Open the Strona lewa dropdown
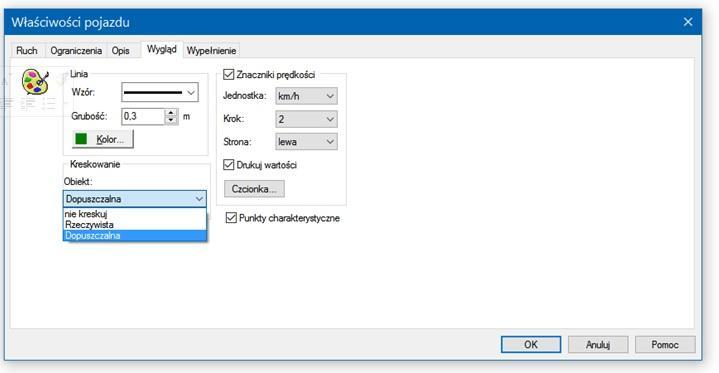The image size is (719, 373). click(x=306, y=142)
